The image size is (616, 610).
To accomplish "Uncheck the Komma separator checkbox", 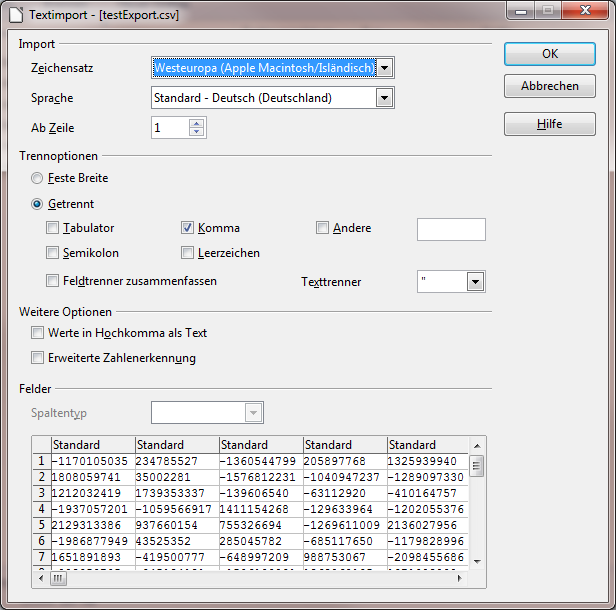I will coord(188,228).
